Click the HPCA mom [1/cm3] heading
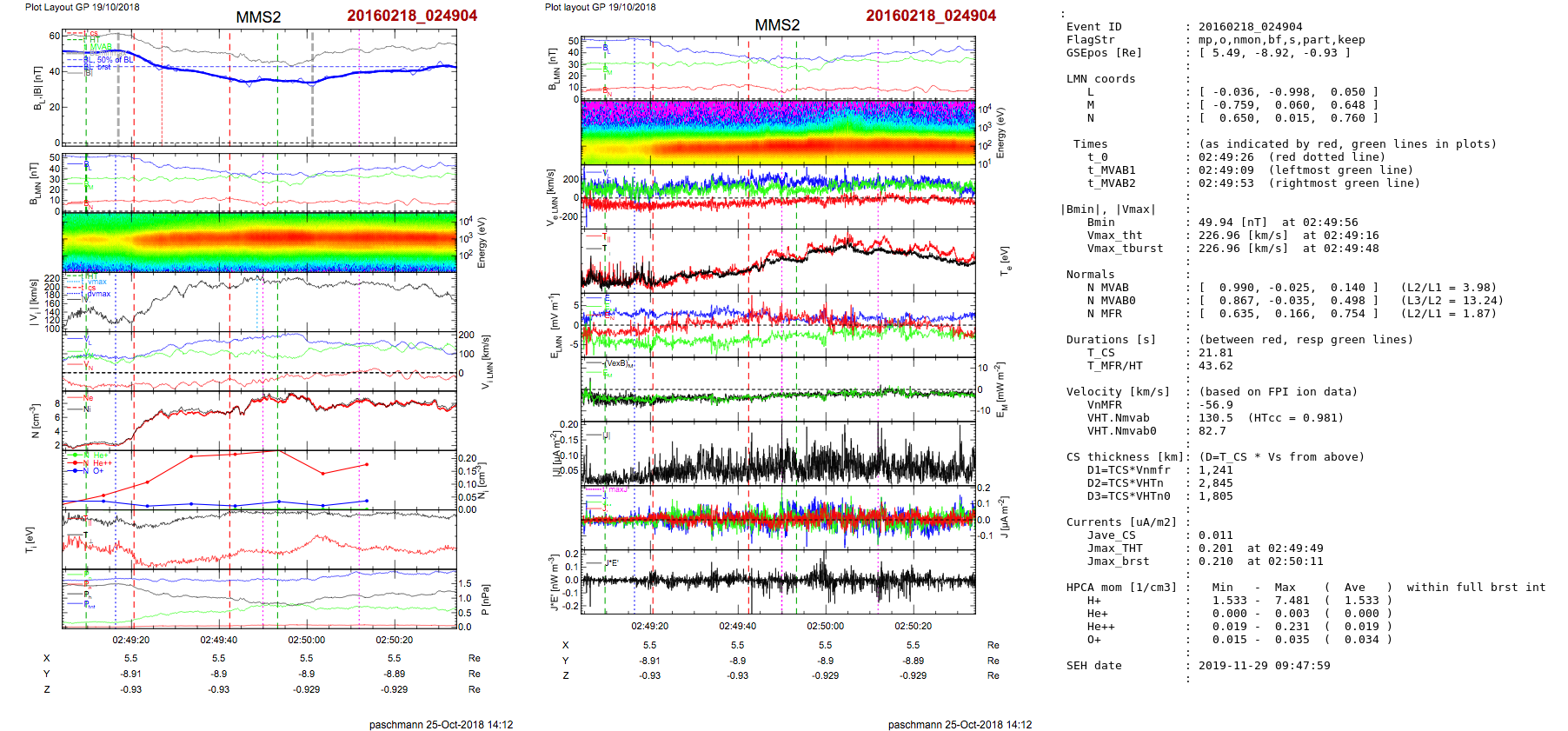Image resolution: width=1568 pixels, height=731 pixels. pos(1121,588)
